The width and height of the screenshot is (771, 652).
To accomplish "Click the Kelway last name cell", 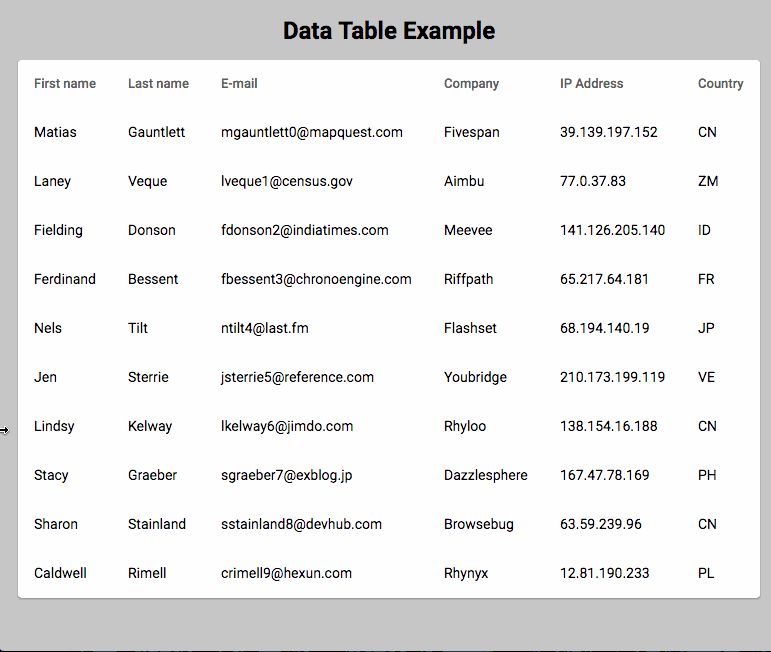I will (150, 426).
